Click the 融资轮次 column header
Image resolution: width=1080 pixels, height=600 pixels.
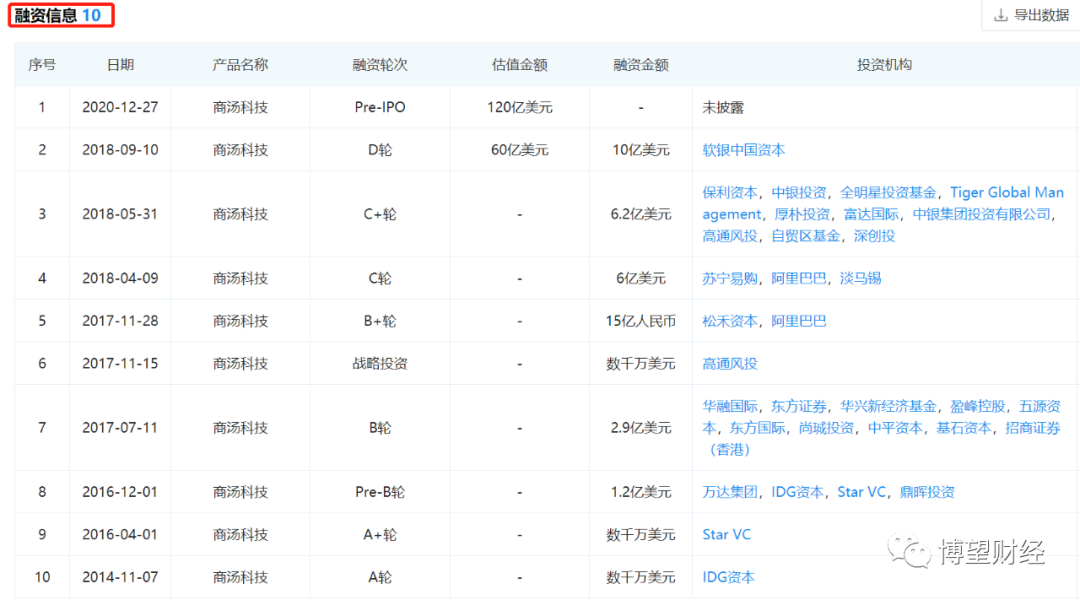coord(380,65)
